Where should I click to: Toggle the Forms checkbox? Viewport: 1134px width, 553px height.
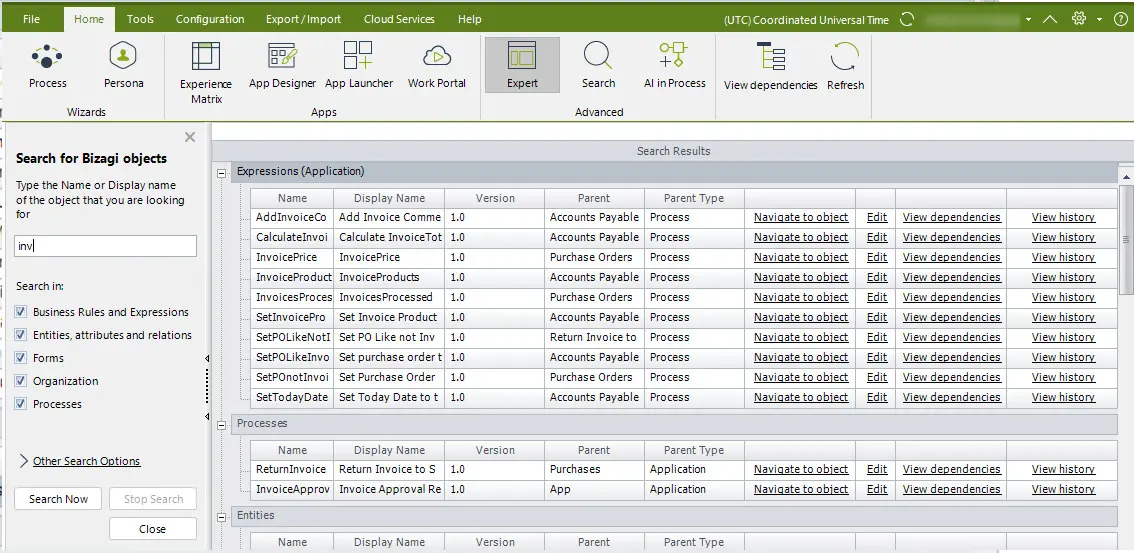tap(21, 358)
